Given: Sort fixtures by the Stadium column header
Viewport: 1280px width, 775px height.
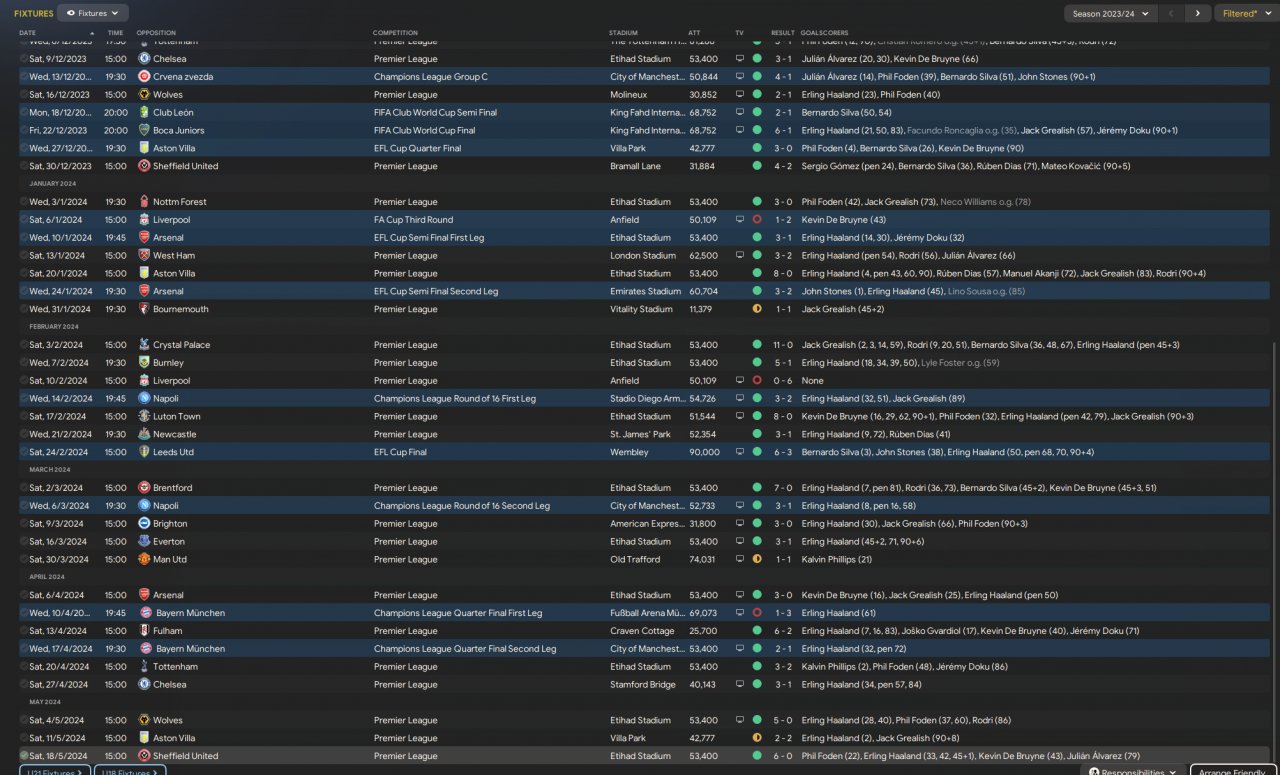Looking at the screenshot, I should tap(623, 33).
